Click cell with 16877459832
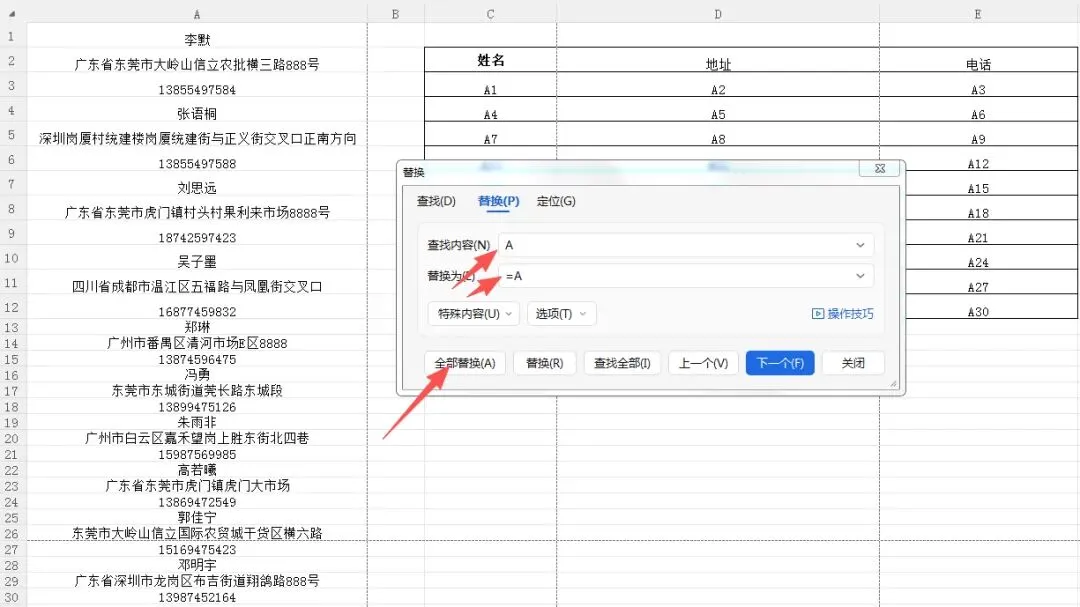This screenshot has height=607, width=1080. 197,311
